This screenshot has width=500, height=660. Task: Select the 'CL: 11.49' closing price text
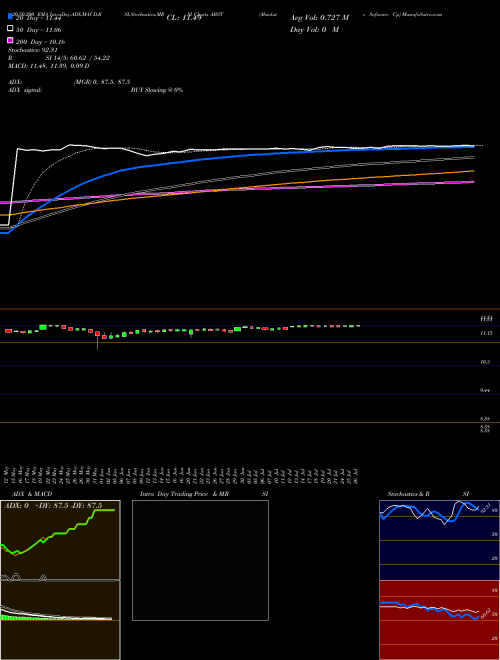click(184, 18)
